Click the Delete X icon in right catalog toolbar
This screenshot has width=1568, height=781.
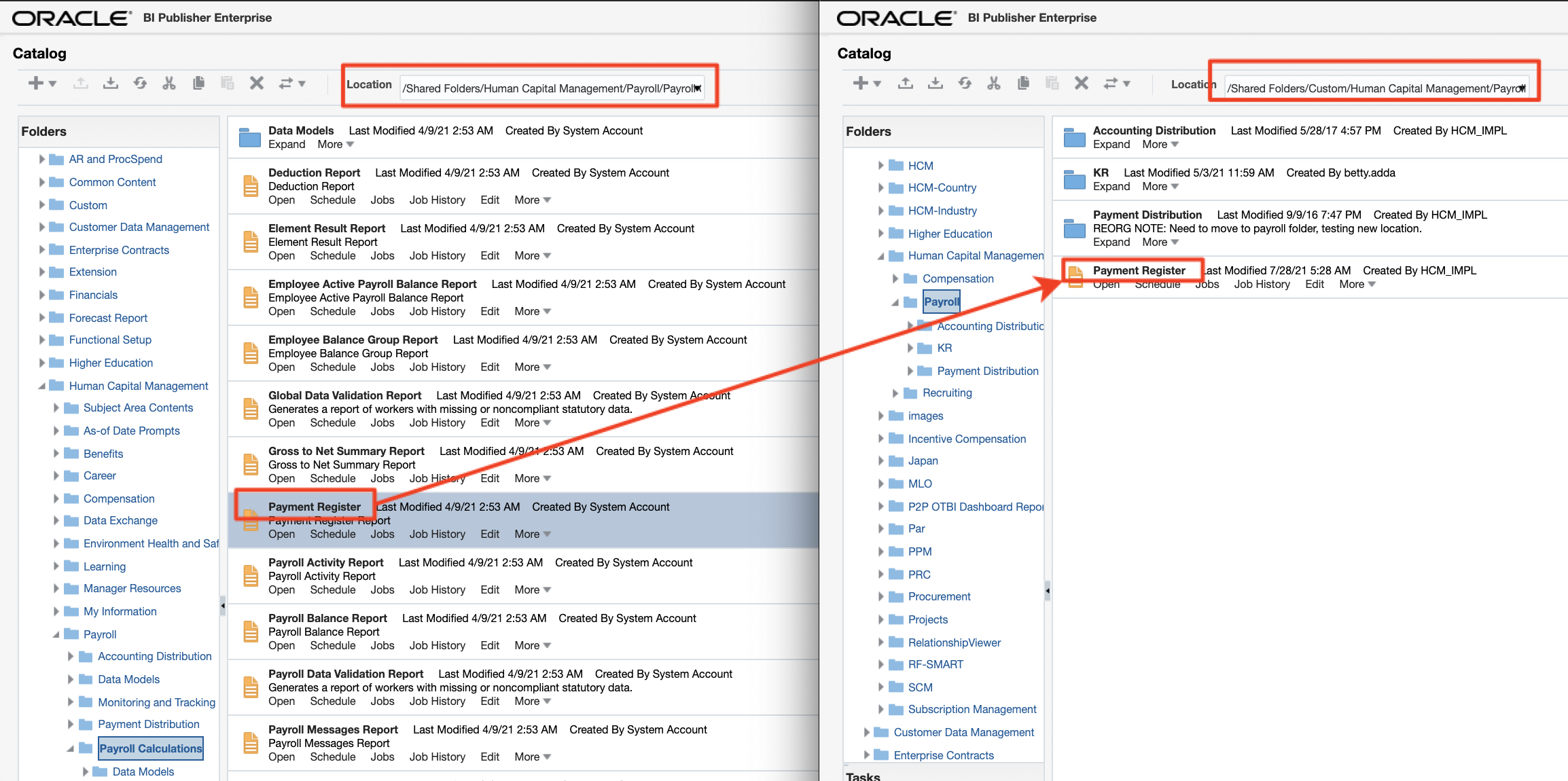click(1081, 84)
